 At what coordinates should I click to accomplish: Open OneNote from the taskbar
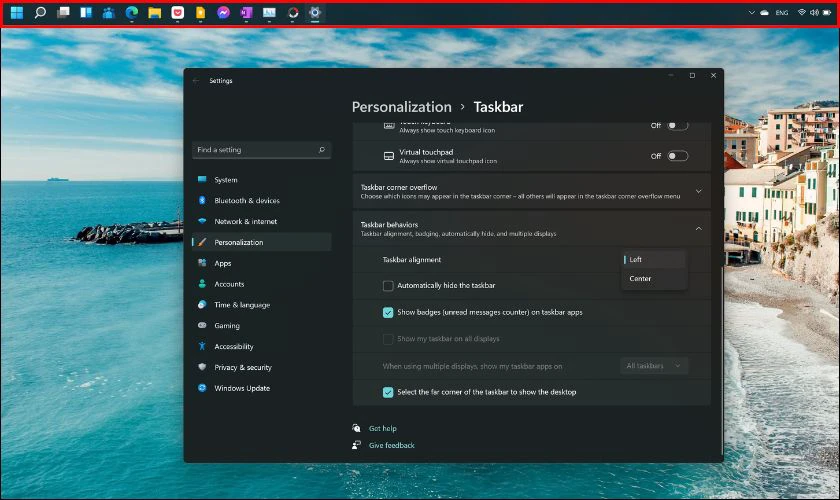(x=246, y=12)
